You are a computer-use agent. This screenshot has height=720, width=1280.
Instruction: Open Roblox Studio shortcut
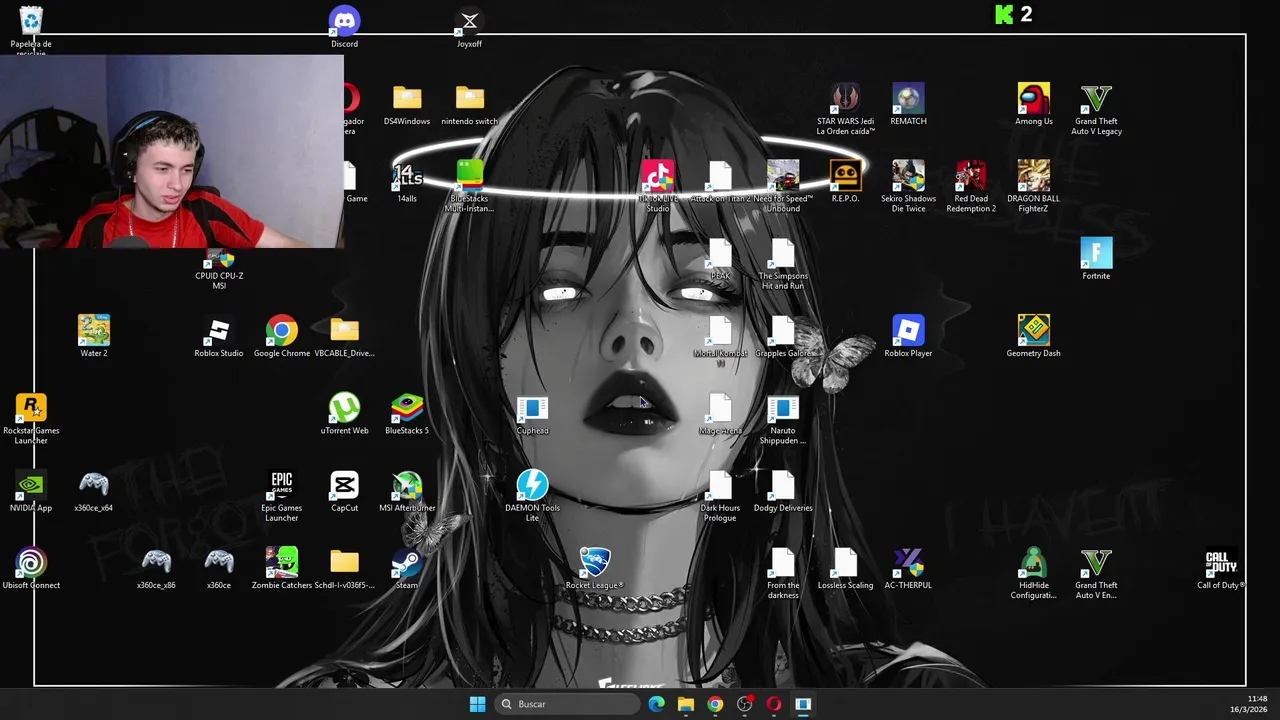coord(219,336)
